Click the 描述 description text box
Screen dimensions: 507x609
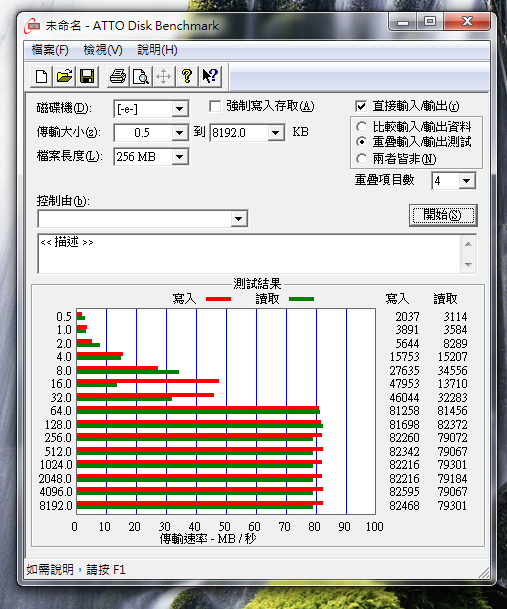pos(249,254)
